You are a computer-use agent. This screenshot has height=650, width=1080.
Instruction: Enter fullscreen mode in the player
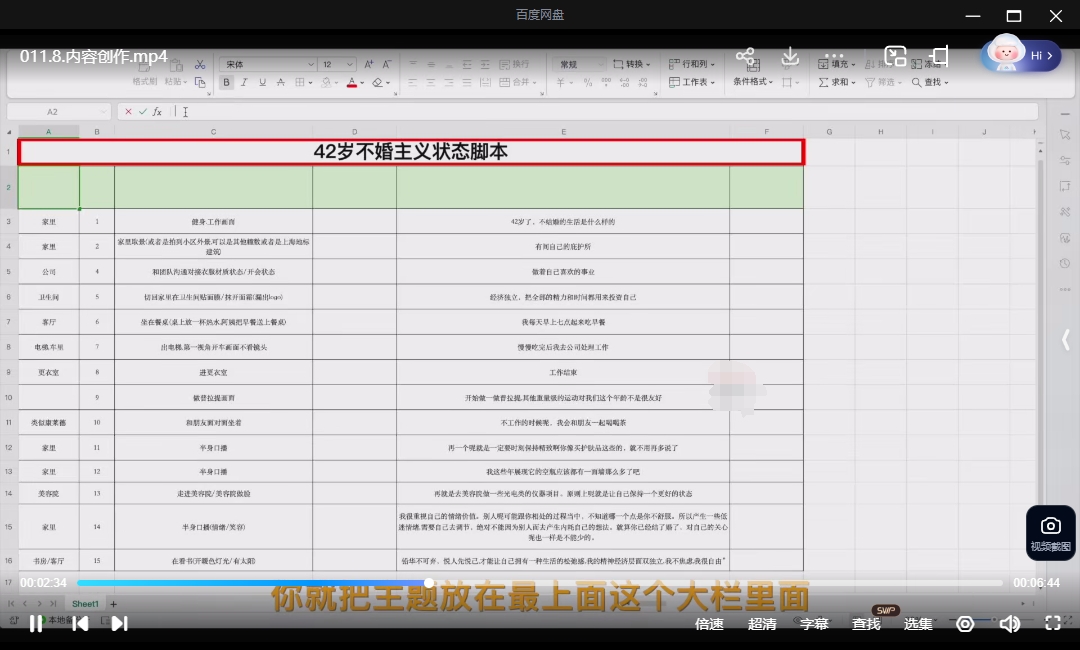(1052, 623)
